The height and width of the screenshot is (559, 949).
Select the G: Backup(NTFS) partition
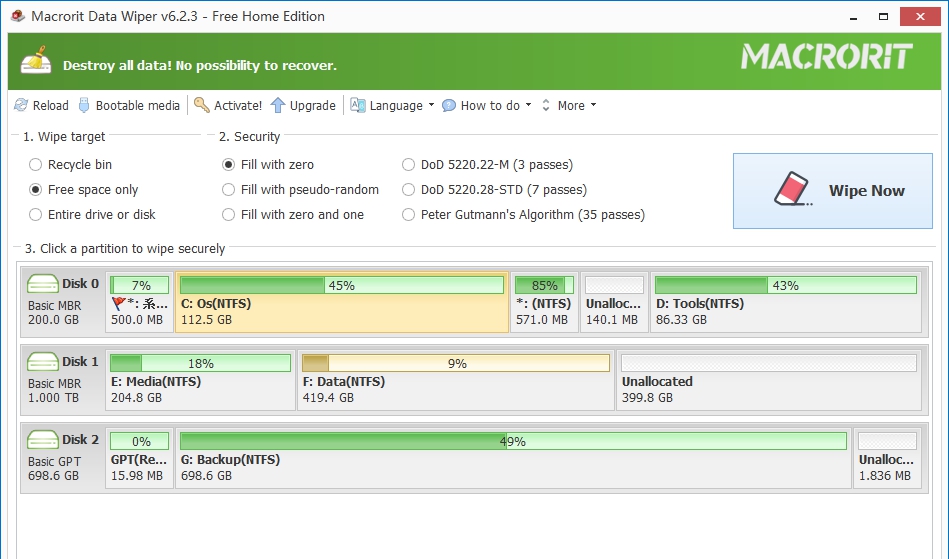(513, 459)
